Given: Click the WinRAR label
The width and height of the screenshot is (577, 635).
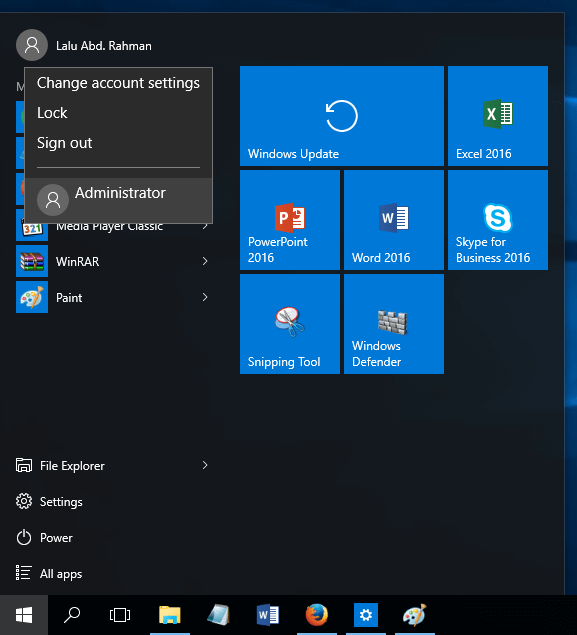Looking at the screenshot, I should [77, 262].
